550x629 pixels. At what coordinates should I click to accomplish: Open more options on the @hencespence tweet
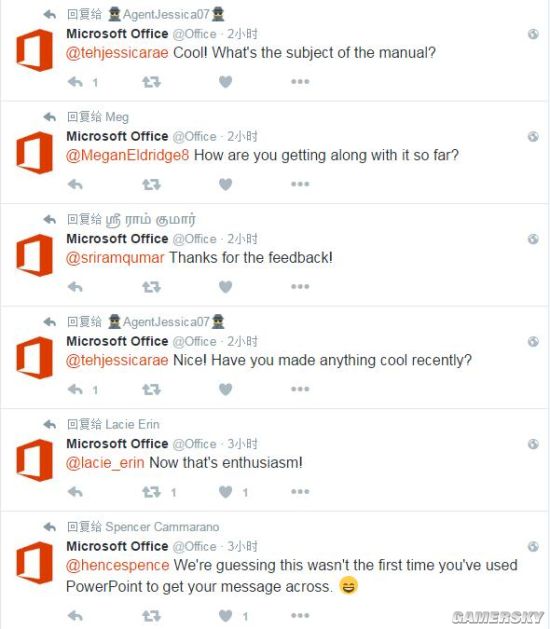(300, 615)
